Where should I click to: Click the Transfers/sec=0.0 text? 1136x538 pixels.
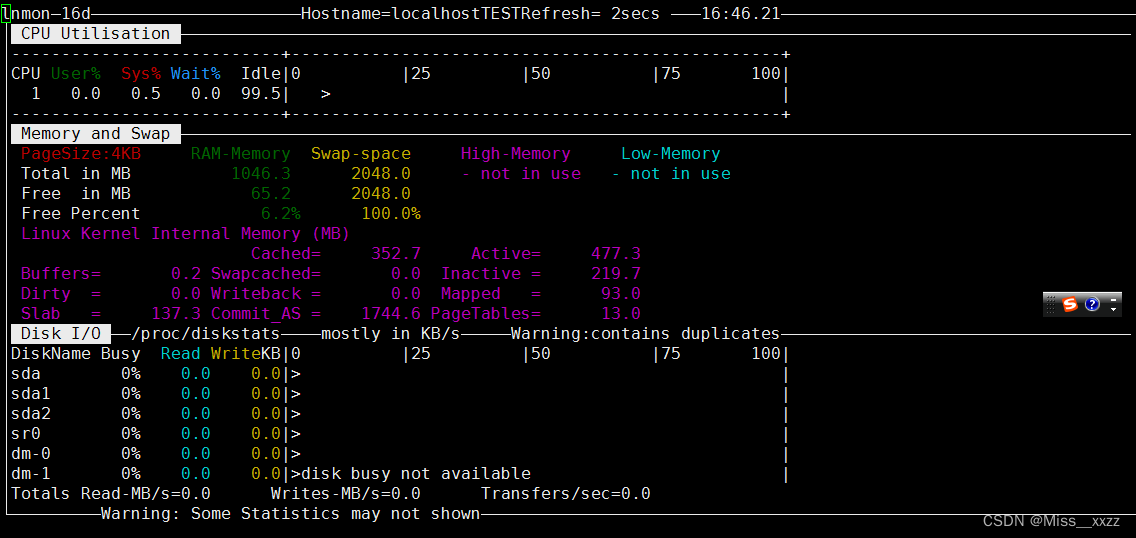coord(566,494)
